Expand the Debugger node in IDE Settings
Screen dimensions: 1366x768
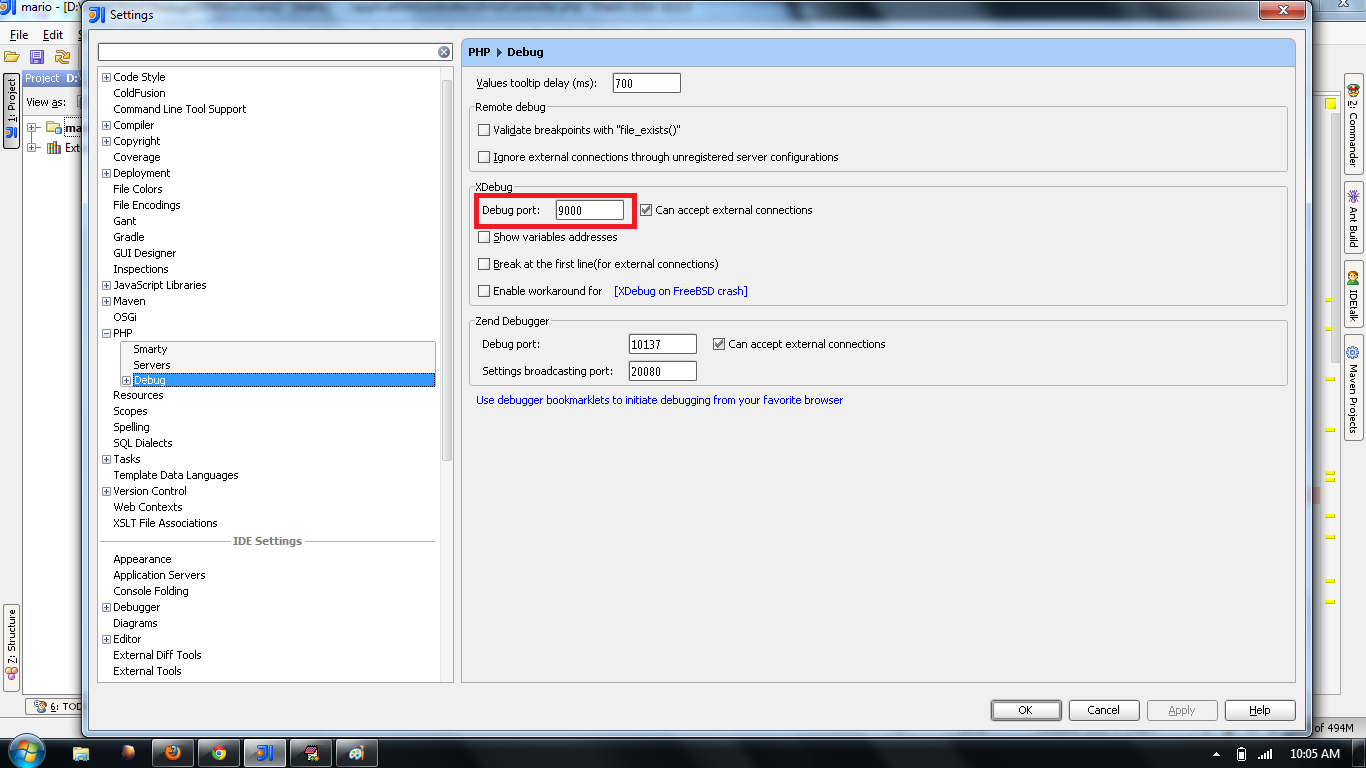coord(106,607)
